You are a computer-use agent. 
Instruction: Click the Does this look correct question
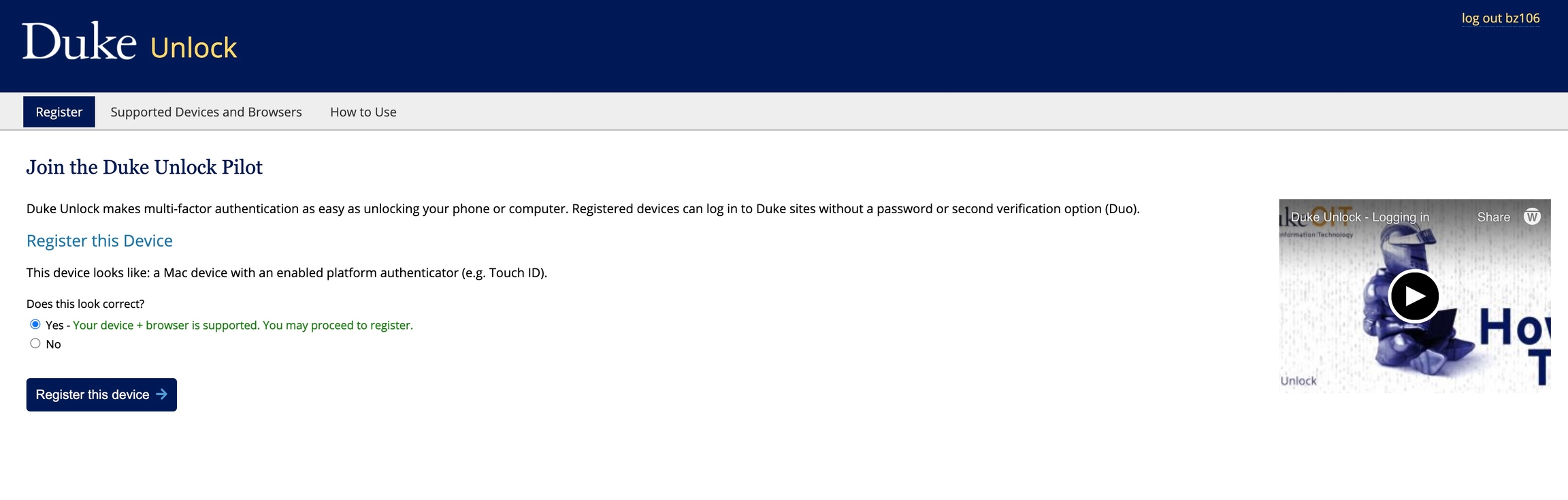click(85, 304)
